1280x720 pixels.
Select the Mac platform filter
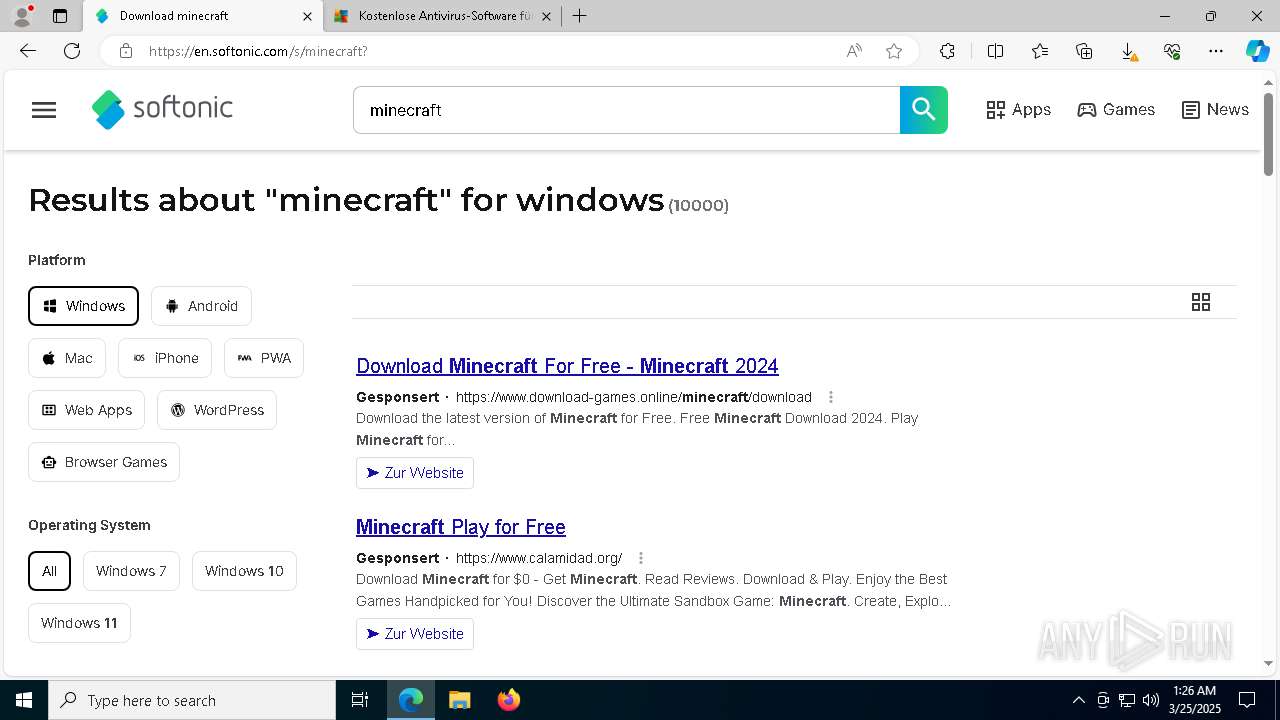(x=67, y=358)
